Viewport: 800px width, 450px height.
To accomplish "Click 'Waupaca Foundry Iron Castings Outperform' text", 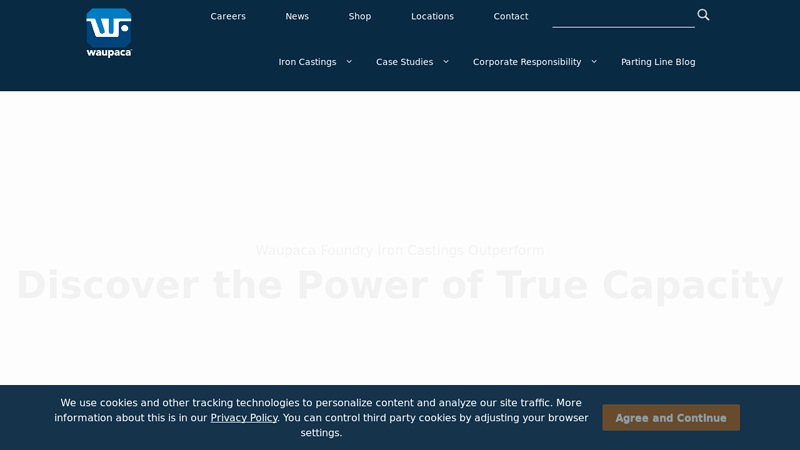I will point(400,251).
